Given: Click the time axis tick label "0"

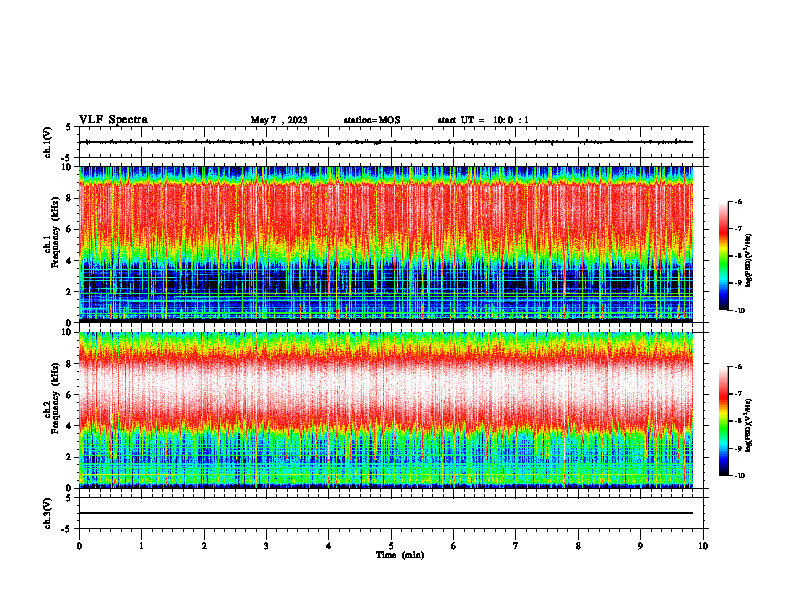Looking at the screenshot, I should click(x=79, y=546).
